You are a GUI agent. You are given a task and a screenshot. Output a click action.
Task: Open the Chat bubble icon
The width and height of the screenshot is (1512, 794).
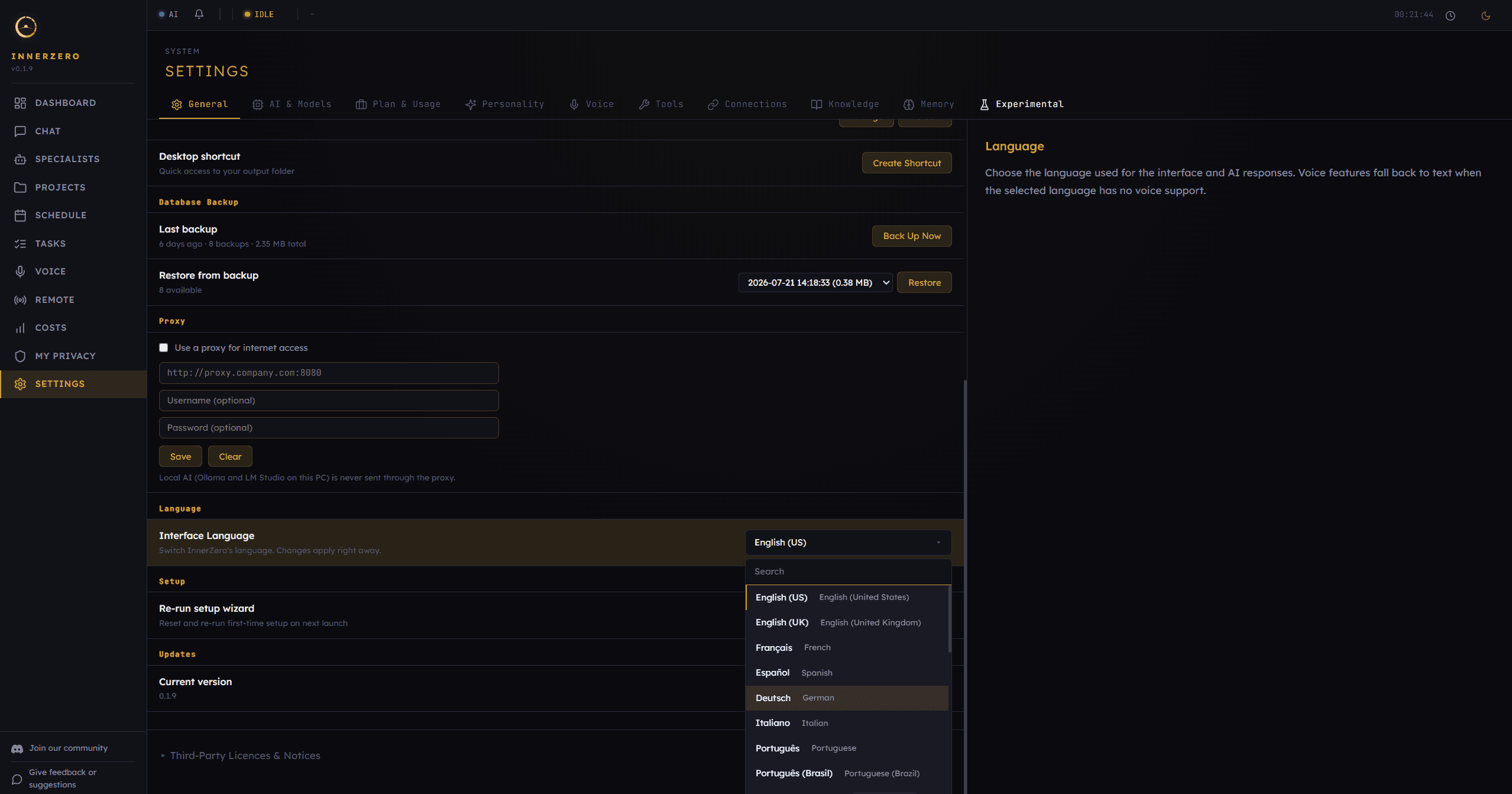pyautogui.click(x=20, y=131)
